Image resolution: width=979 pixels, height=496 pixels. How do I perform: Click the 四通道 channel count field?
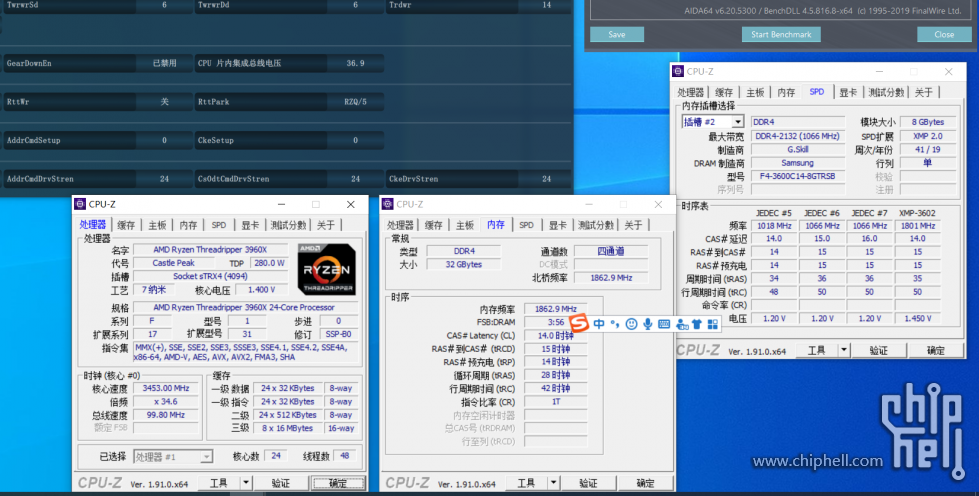(611, 251)
